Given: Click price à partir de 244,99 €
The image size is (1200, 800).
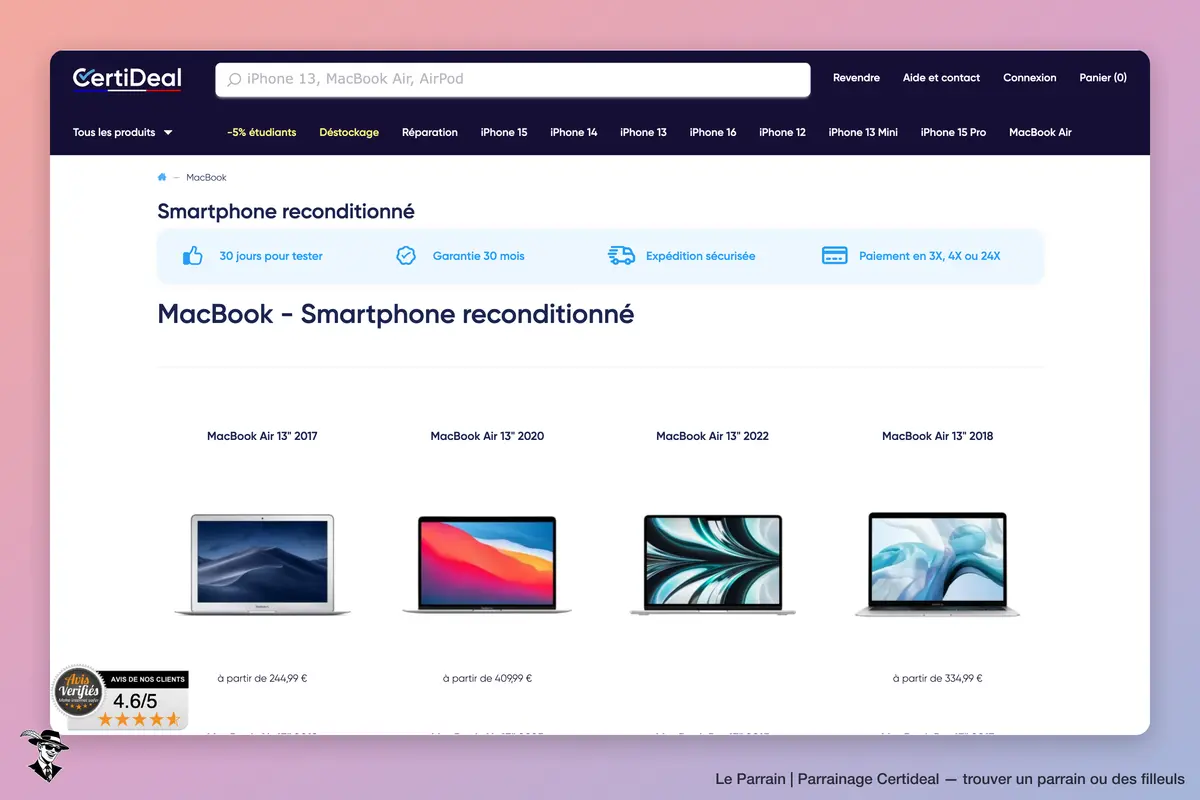Looking at the screenshot, I should tap(262, 678).
